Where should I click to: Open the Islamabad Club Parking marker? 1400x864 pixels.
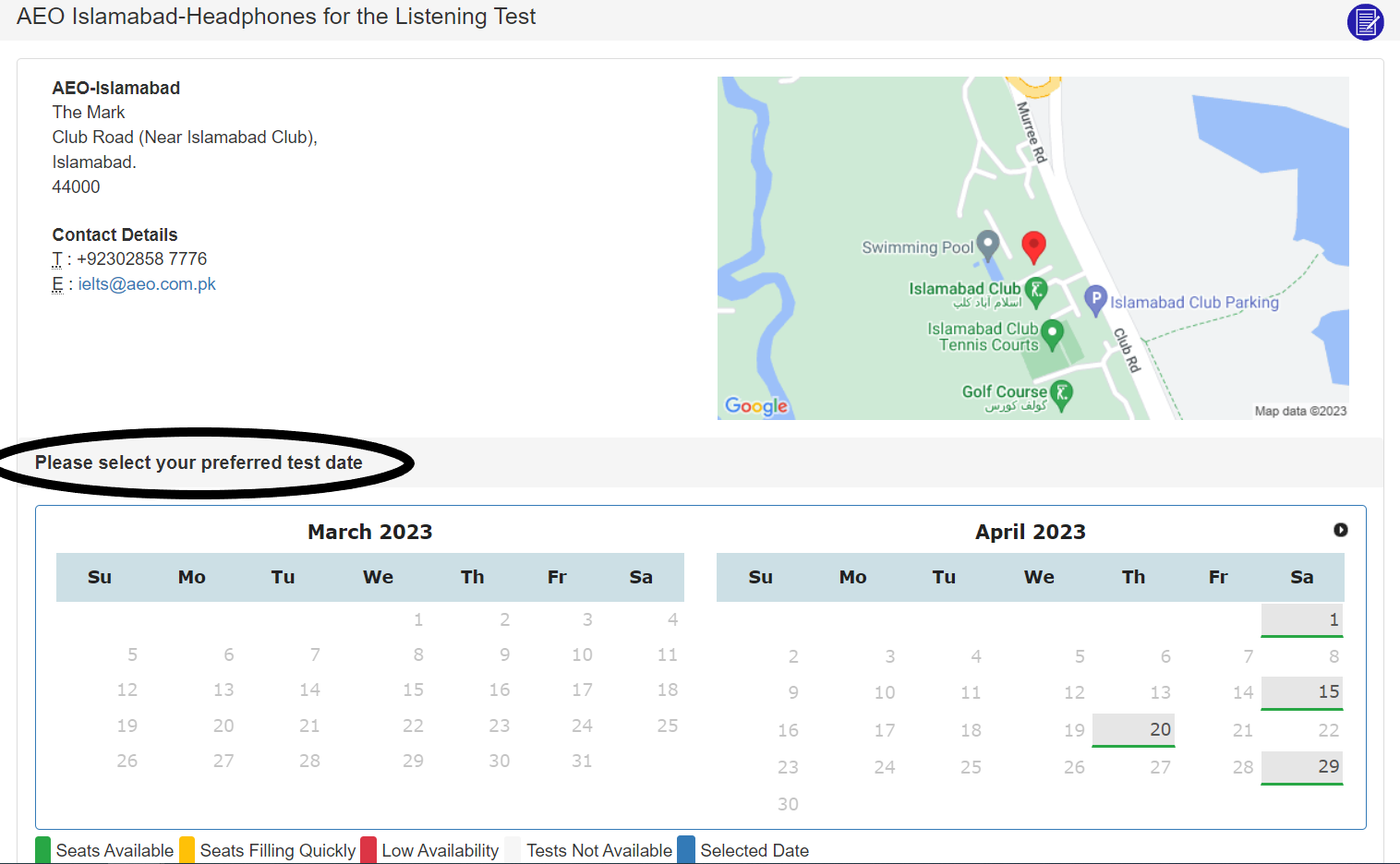[1095, 300]
